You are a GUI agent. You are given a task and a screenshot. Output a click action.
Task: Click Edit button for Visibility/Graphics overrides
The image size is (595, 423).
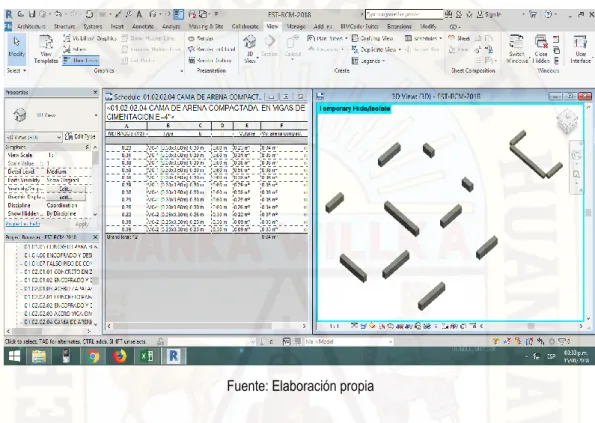point(66,189)
